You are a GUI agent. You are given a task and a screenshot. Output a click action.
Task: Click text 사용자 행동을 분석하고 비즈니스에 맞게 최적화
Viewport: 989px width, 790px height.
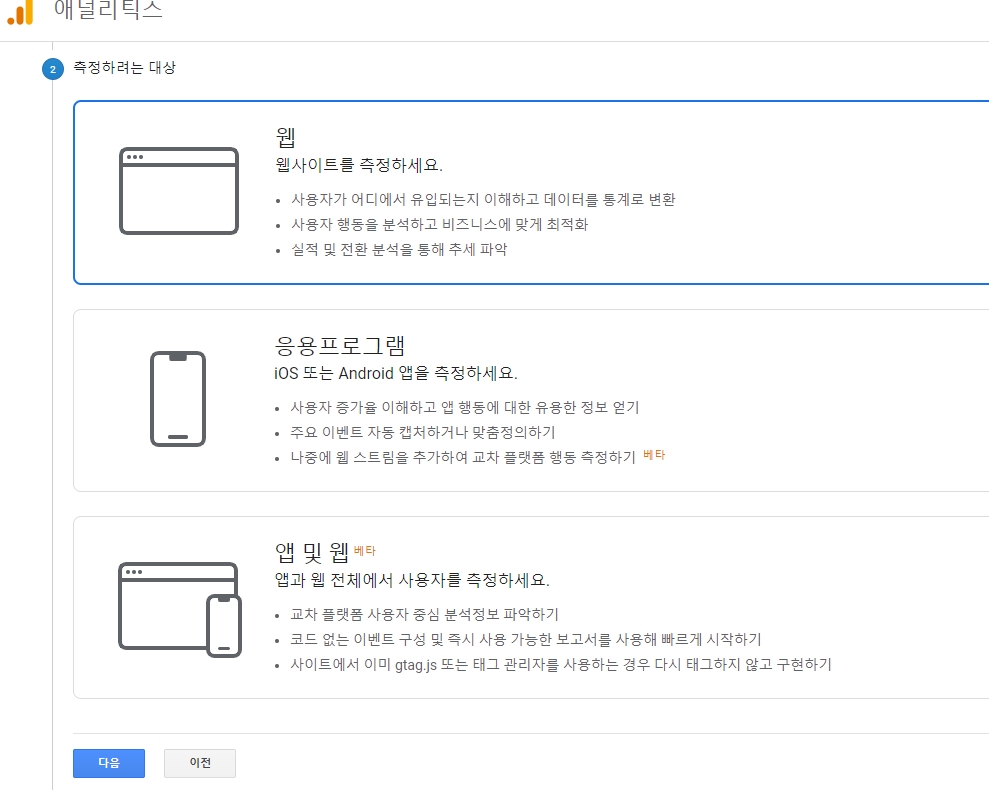pyautogui.click(x=440, y=224)
